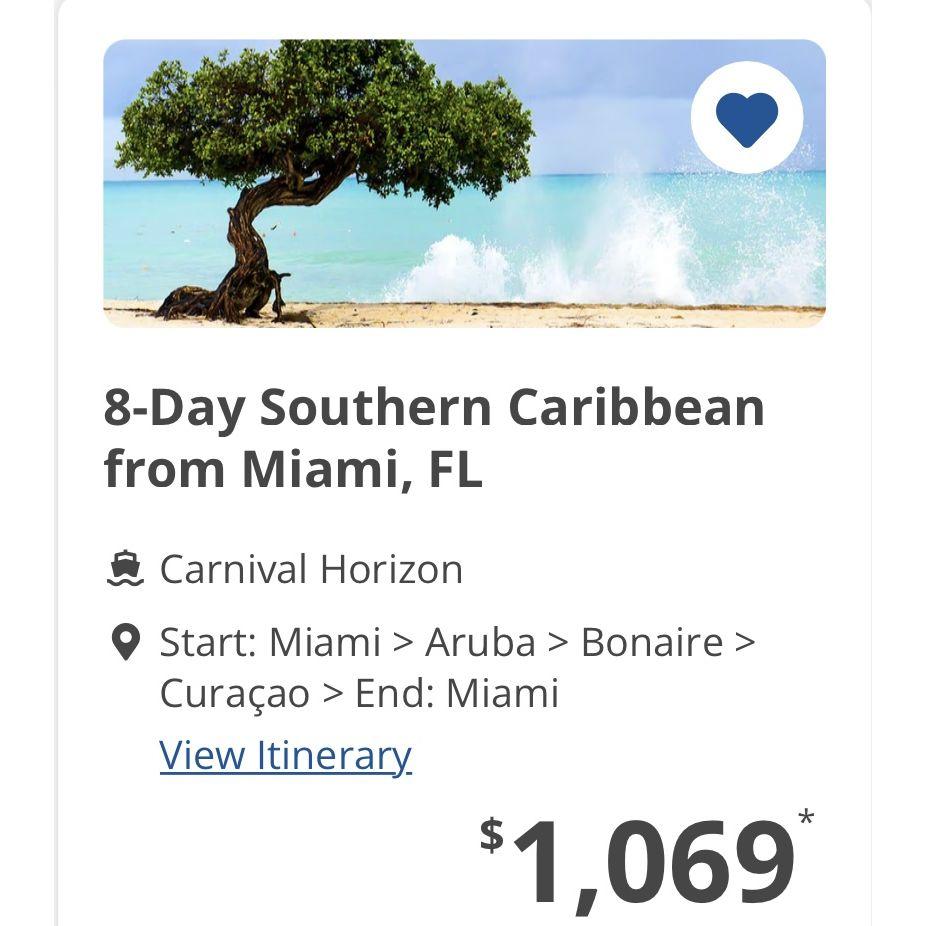926x926 pixels.
Task: Toggle the blue heart favorite icon
Action: point(746,119)
